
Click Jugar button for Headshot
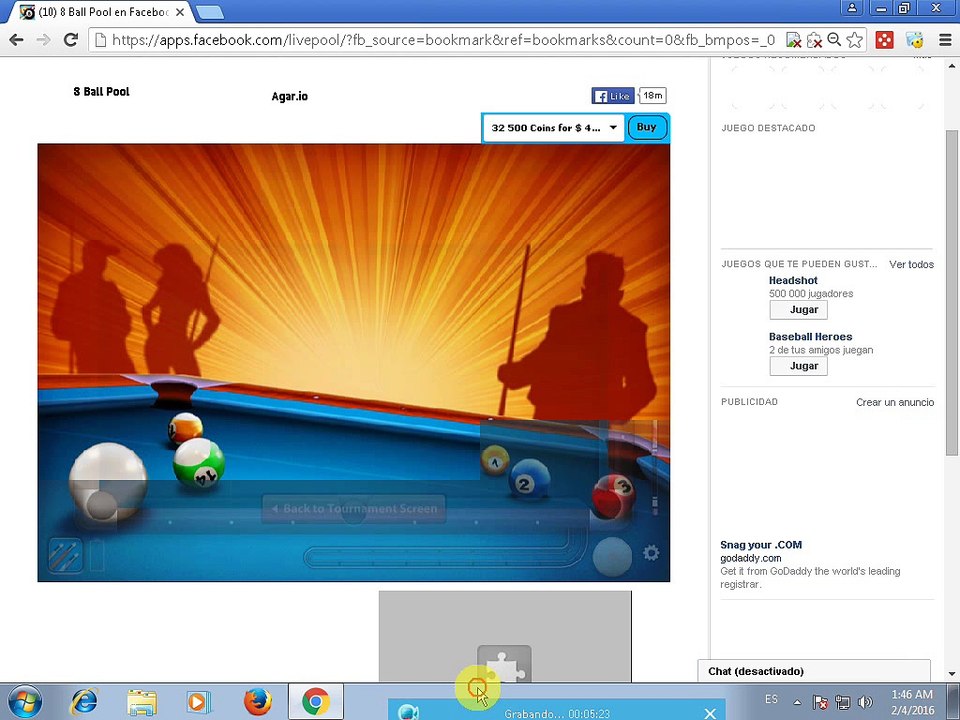pyautogui.click(x=798, y=310)
